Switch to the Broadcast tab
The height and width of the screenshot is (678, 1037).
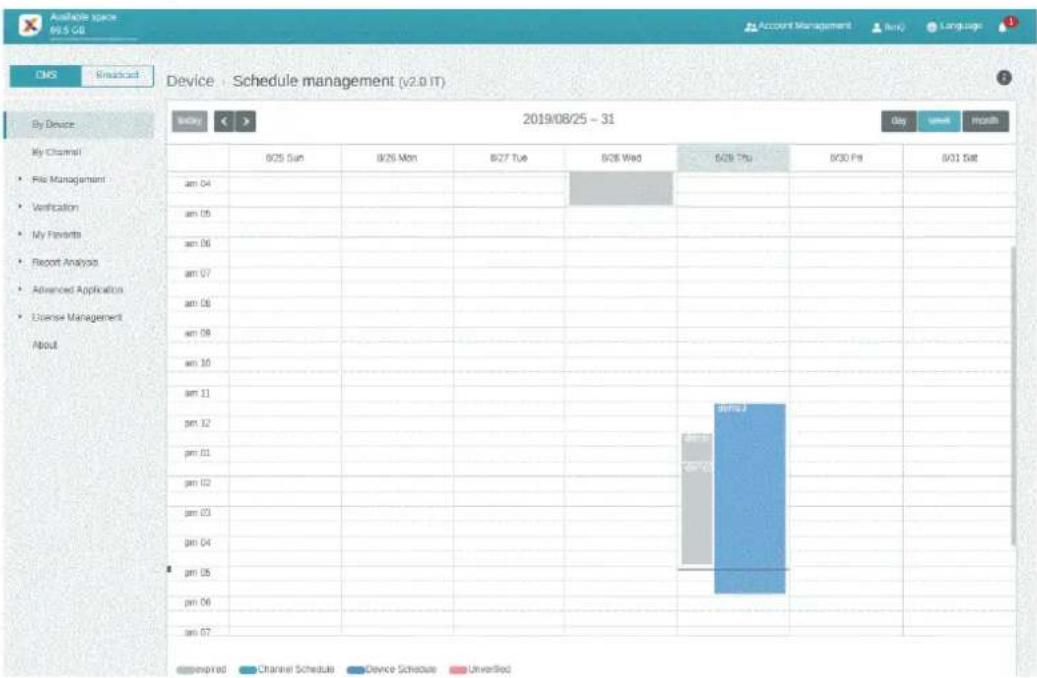coord(117,75)
